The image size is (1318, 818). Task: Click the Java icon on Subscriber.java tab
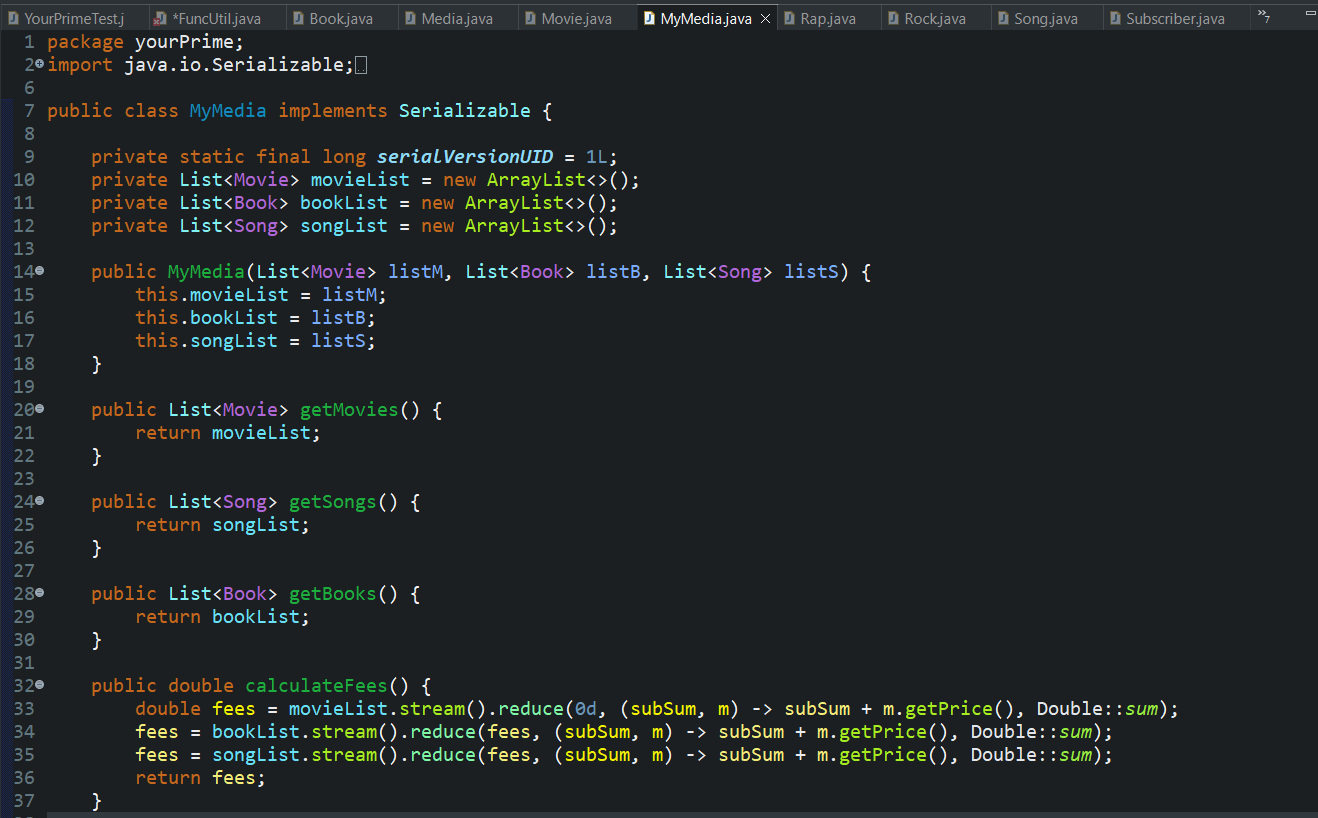(x=1113, y=17)
